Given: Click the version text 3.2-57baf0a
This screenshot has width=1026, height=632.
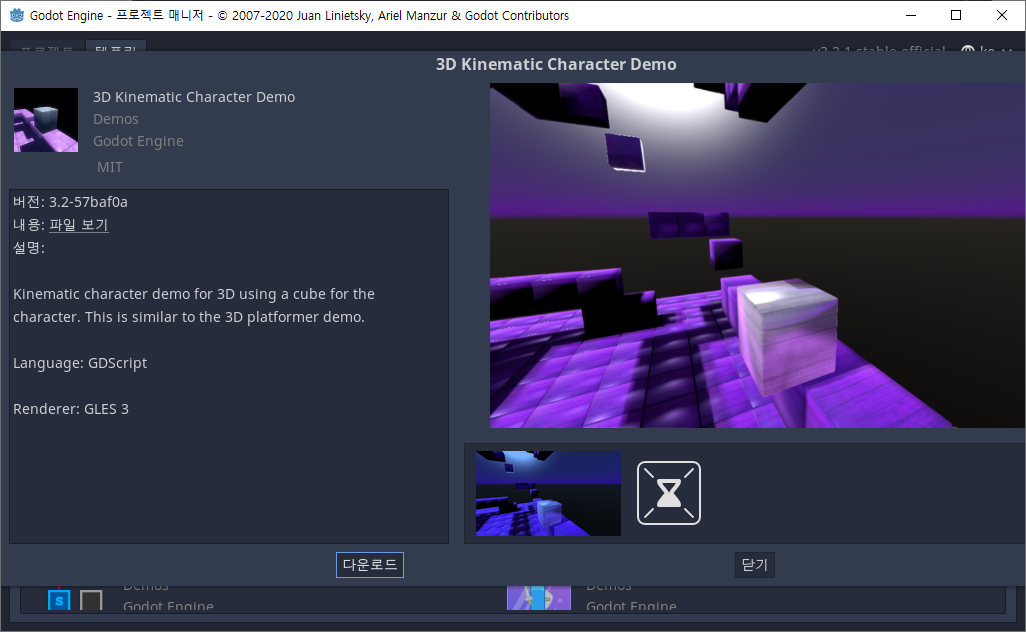Looking at the screenshot, I should click(88, 202).
